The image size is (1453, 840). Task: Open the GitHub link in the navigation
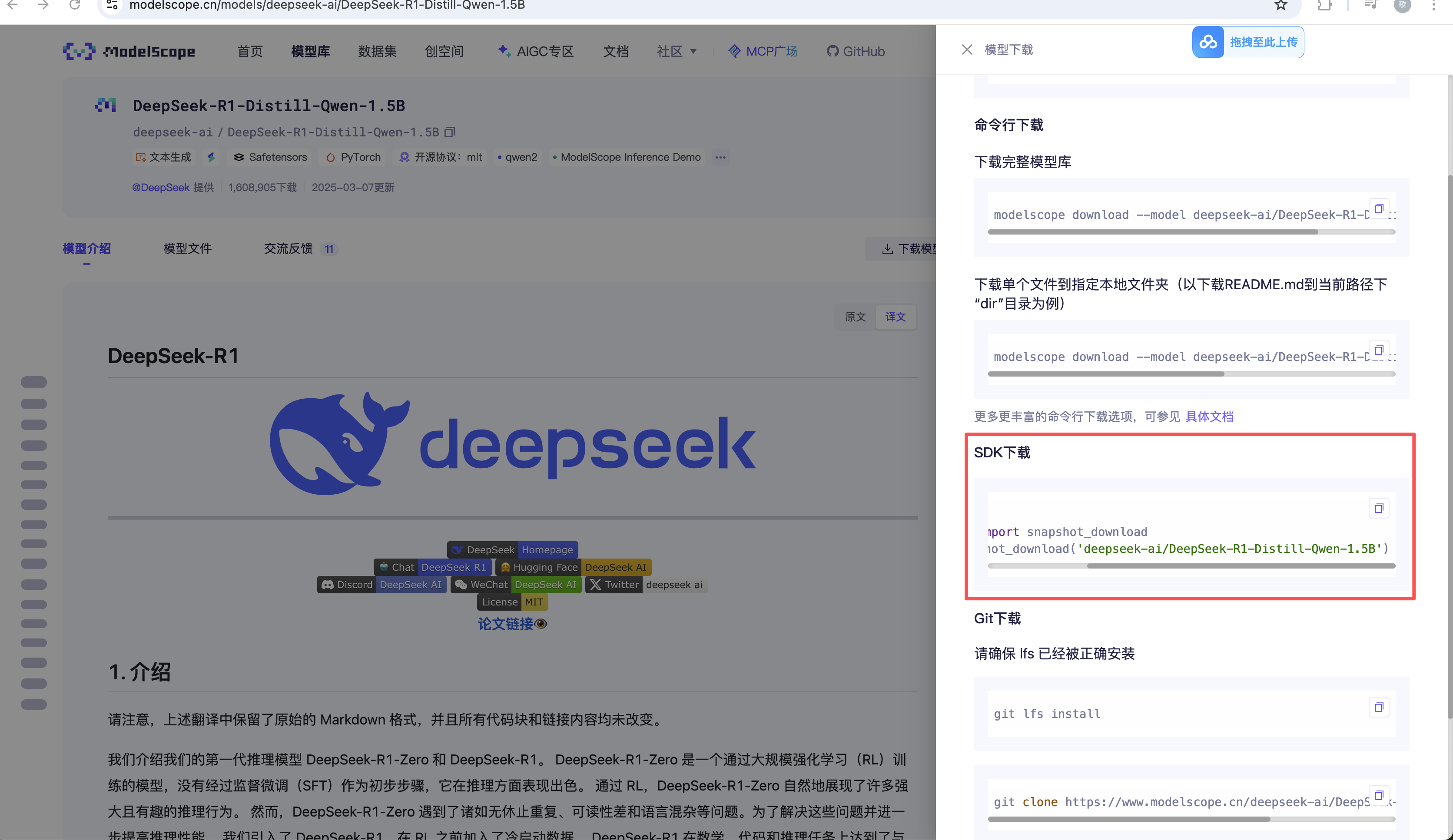coord(856,51)
